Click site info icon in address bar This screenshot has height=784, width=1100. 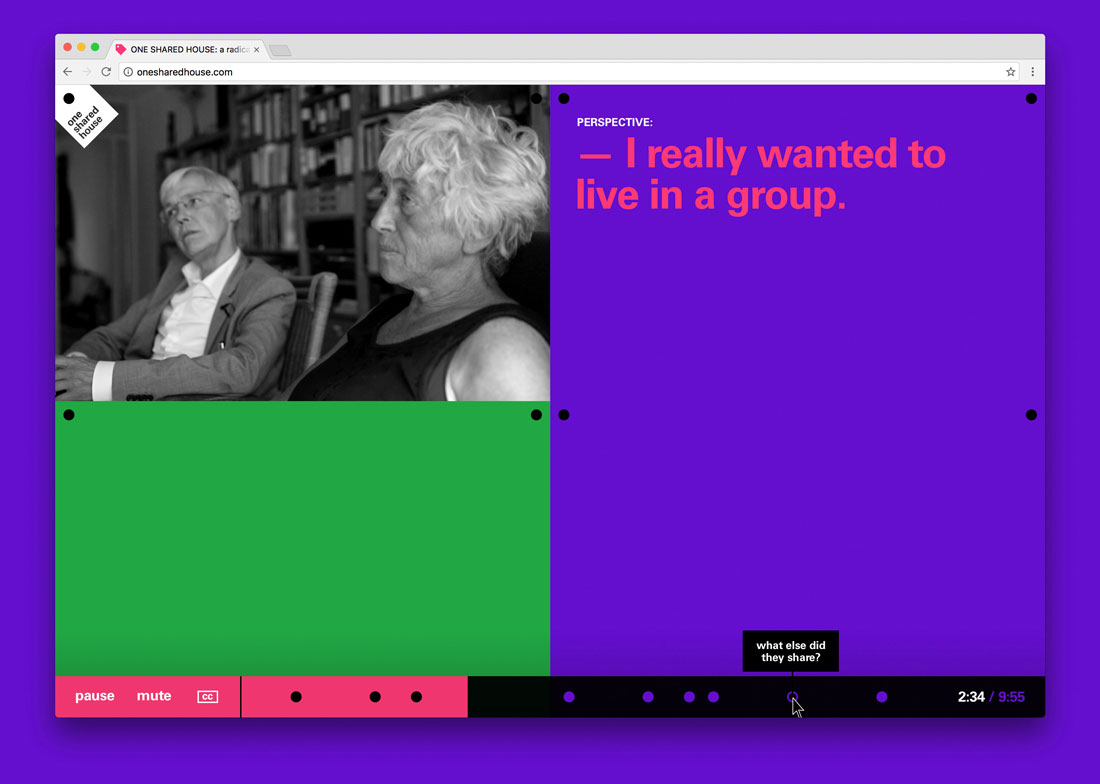(128, 72)
